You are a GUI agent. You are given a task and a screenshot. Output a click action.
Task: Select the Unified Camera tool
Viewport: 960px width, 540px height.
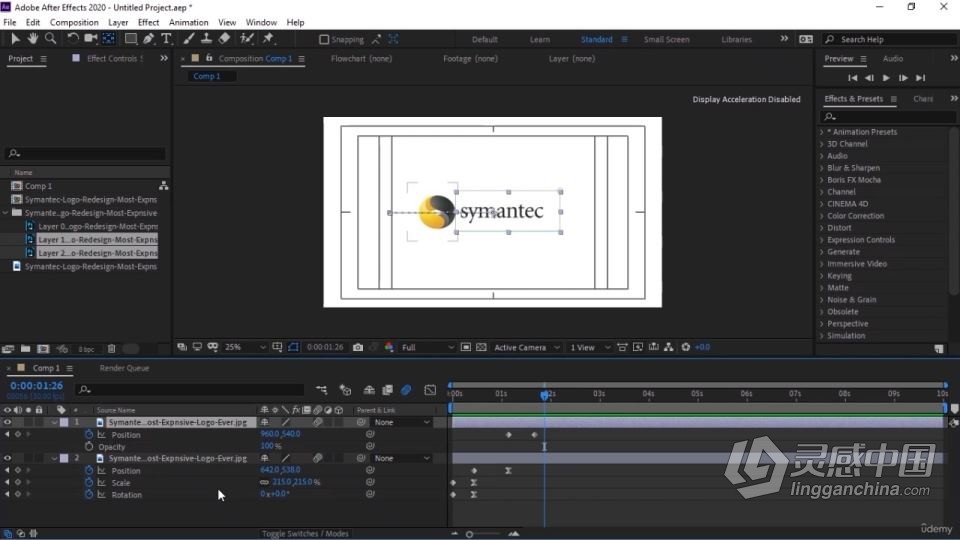[91, 39]
